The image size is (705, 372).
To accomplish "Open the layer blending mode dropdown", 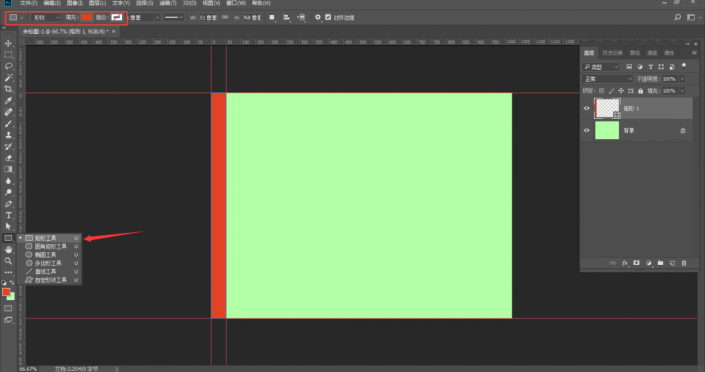I will pyautogui.click(x=608, y=79).
